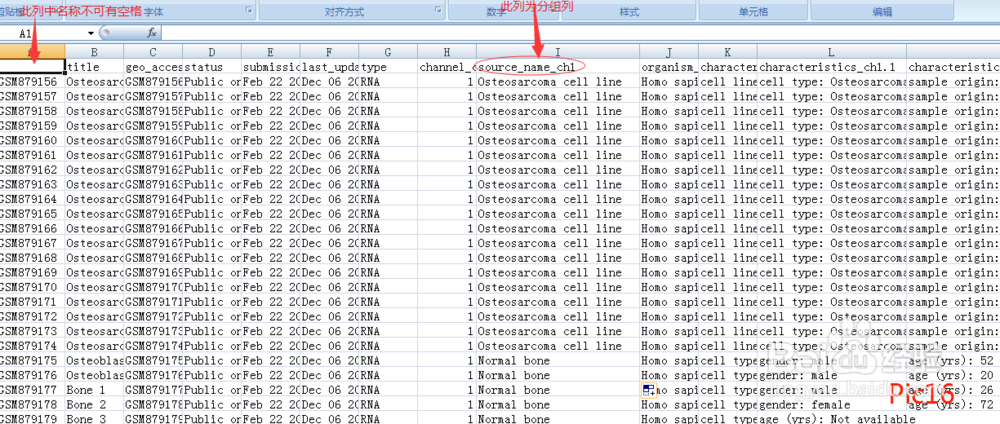Select column E header

pos(270,52)
